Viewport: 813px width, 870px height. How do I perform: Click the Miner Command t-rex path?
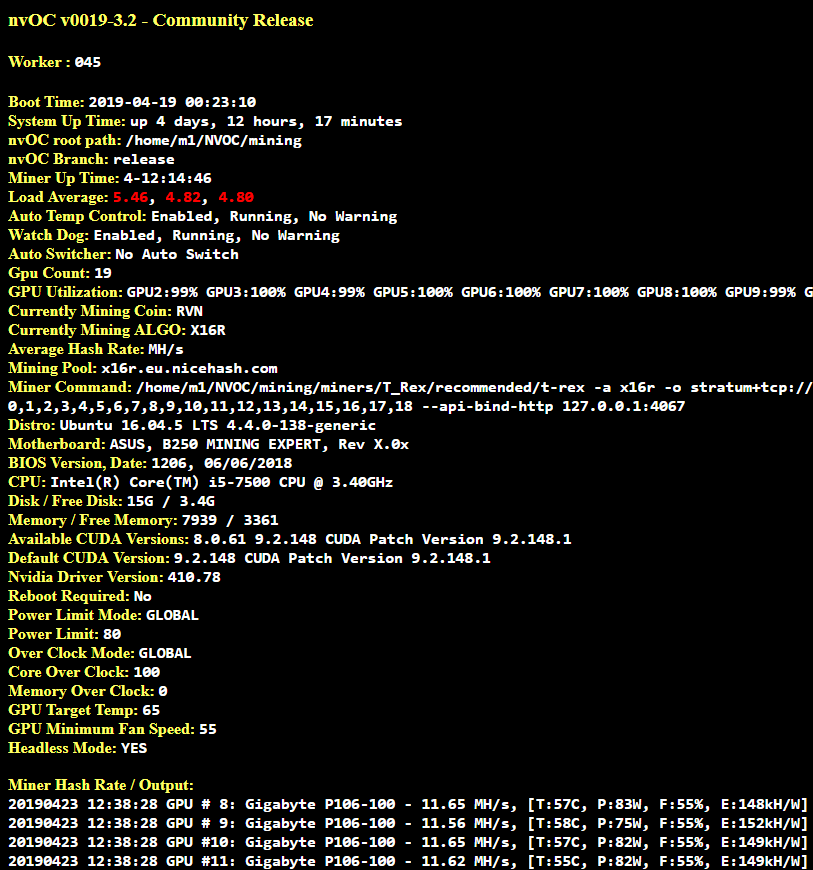pyautogui.click(x=360, y=387)
